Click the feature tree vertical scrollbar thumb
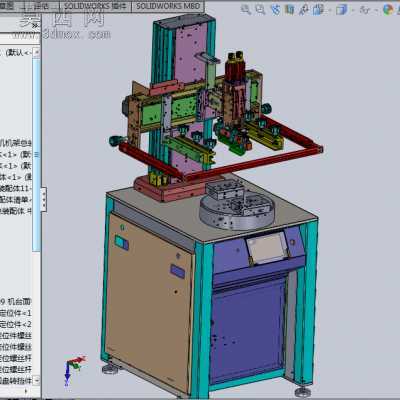400x400 pixels. click(x=37, y=155)
